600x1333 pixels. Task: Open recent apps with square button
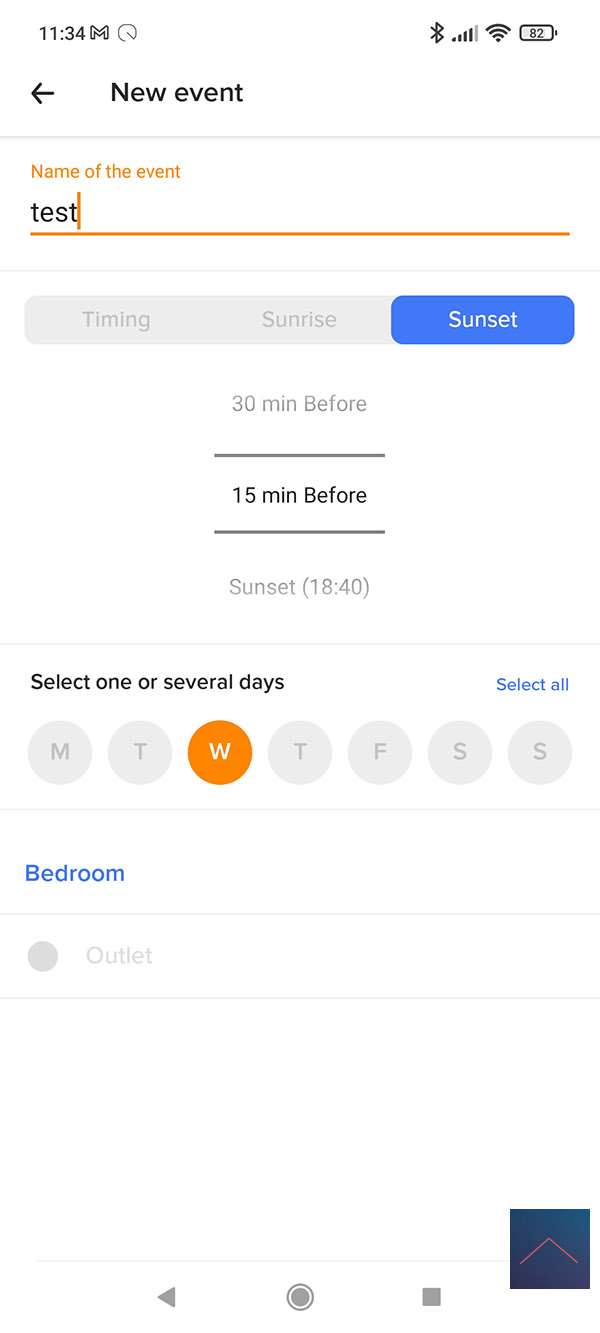tap(432, 1297)
